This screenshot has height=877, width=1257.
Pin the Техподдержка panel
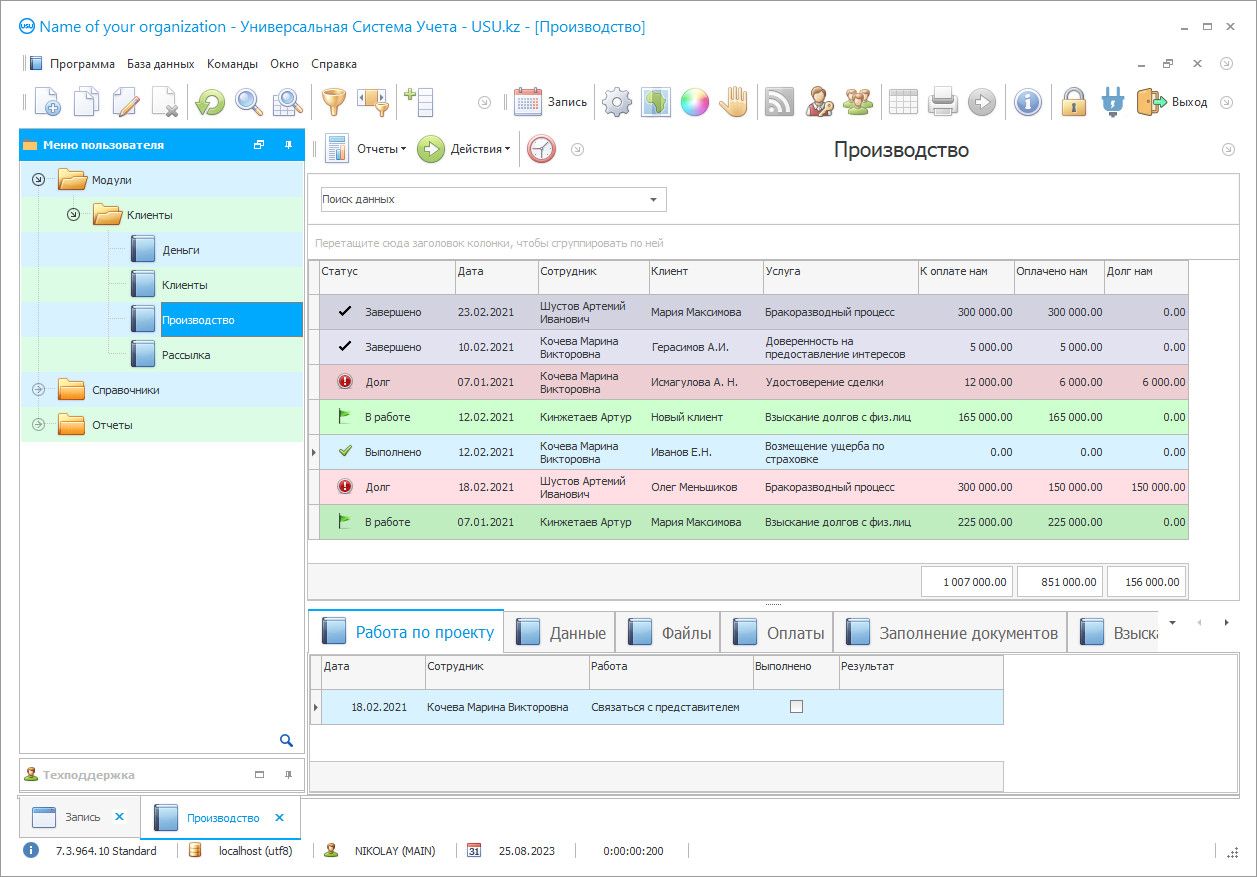[x=288, y=775]
